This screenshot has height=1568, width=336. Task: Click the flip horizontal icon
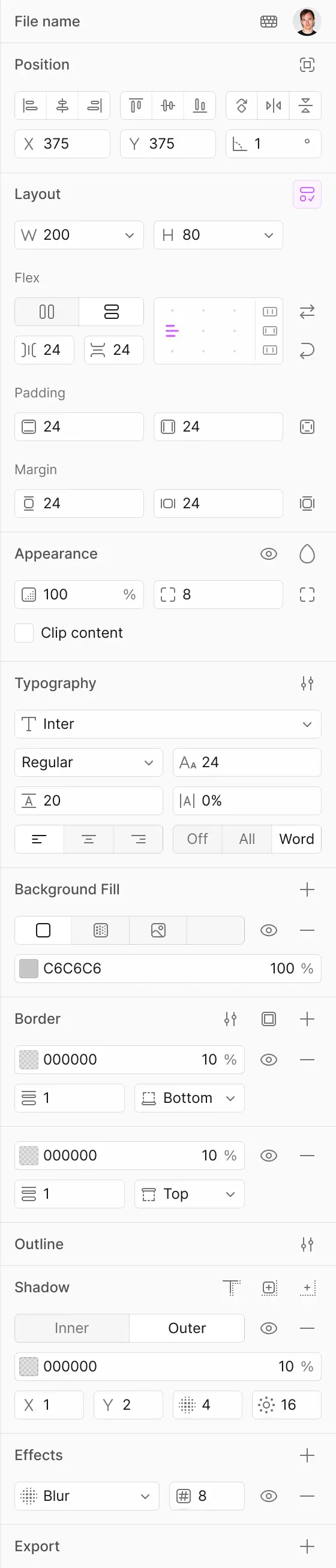pos(273,105)
